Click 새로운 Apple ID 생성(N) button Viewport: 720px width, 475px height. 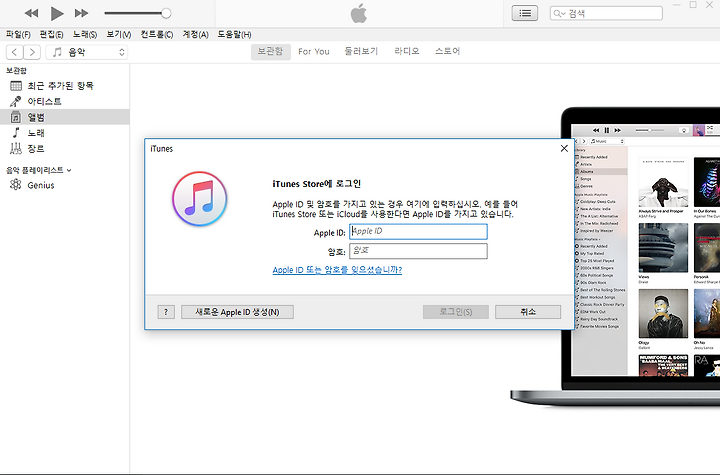(x=237, y=312)
